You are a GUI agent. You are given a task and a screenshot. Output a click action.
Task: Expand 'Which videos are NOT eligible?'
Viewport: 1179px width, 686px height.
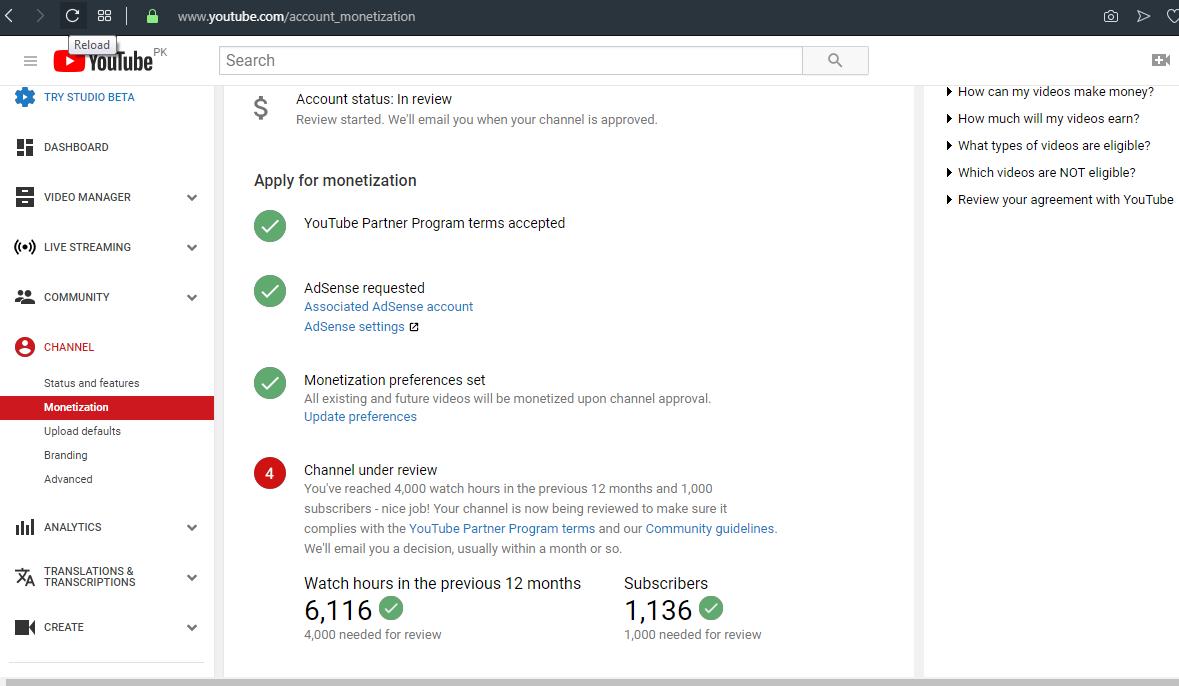[x=1041, y=173]
